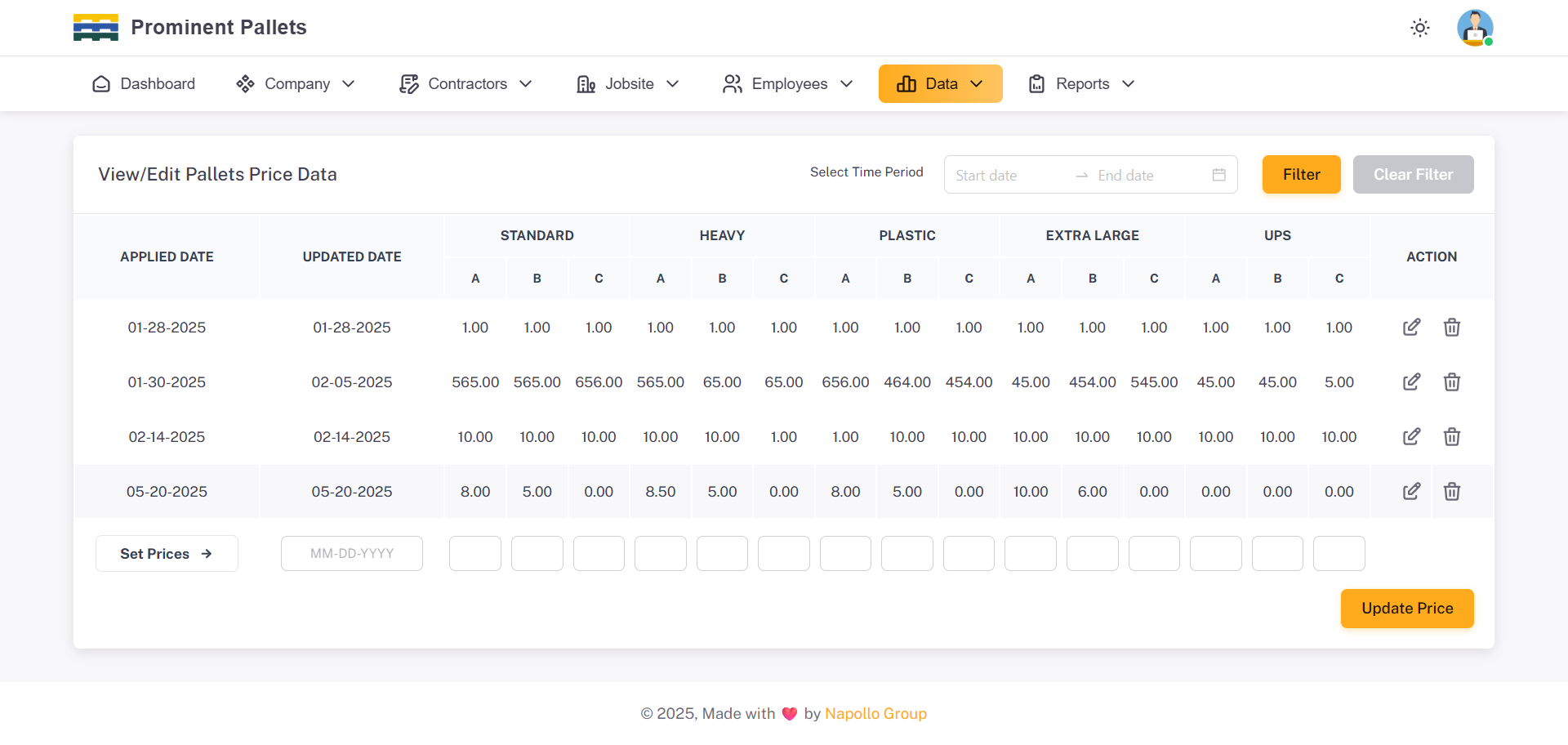The height and width of the screenshot is (745, 1568).
Task: Expand the Company dropdown menu
Action: click(296, 84)
